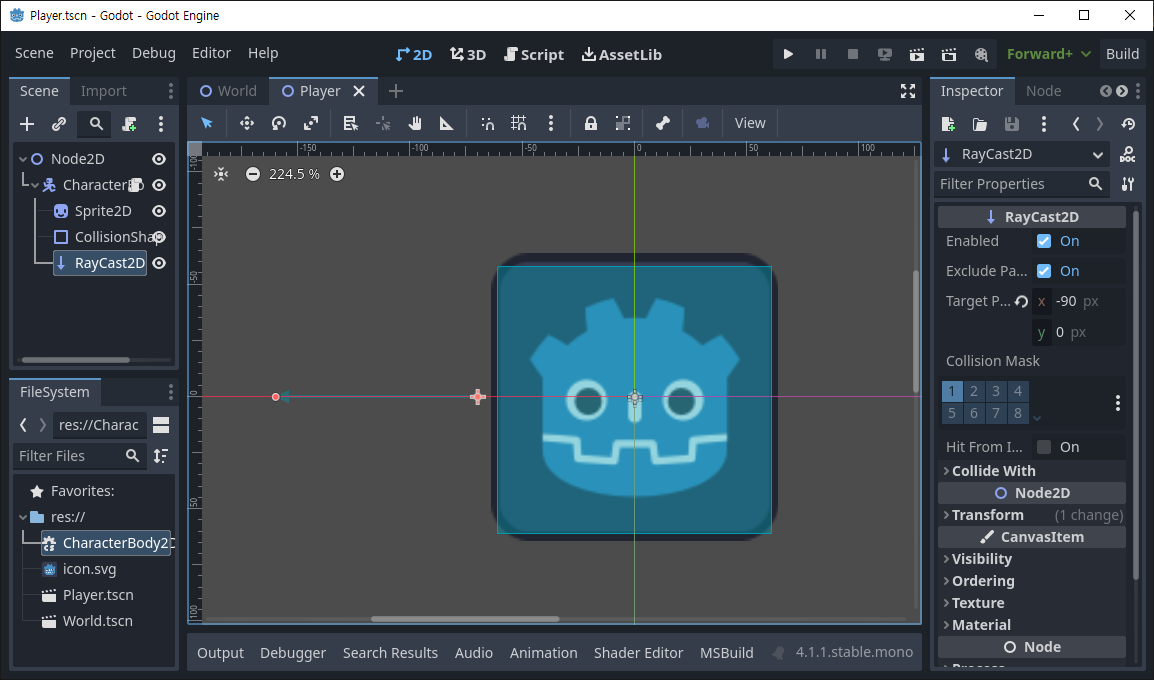Open skeleton bone options icon
Image resolution: width=1154 pixels, height=680 pixels.
(663, 123)
